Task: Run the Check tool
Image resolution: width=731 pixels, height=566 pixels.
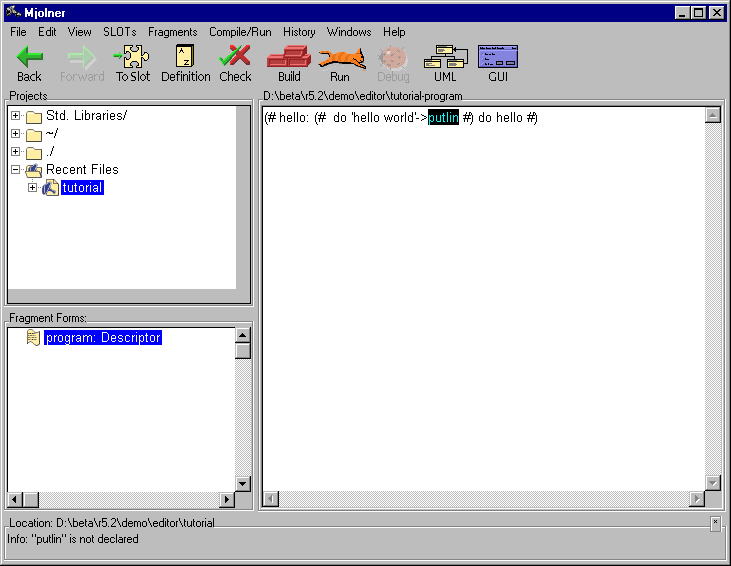Action: (x=235, y=59)
